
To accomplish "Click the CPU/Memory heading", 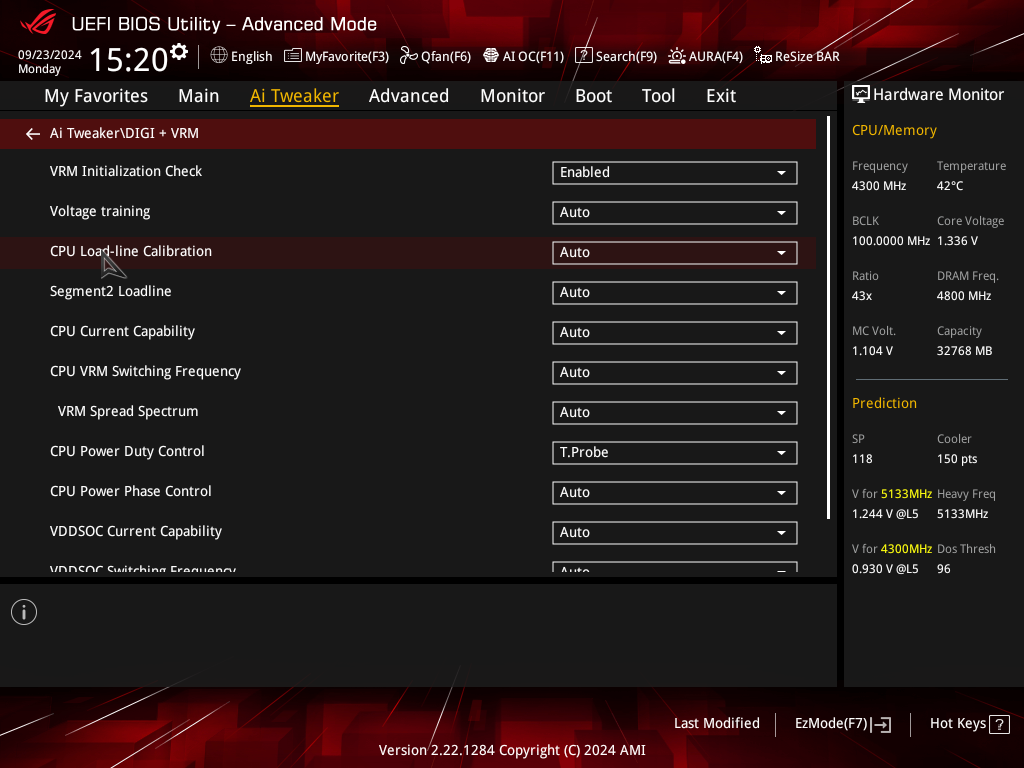I will tap(894, 131).
